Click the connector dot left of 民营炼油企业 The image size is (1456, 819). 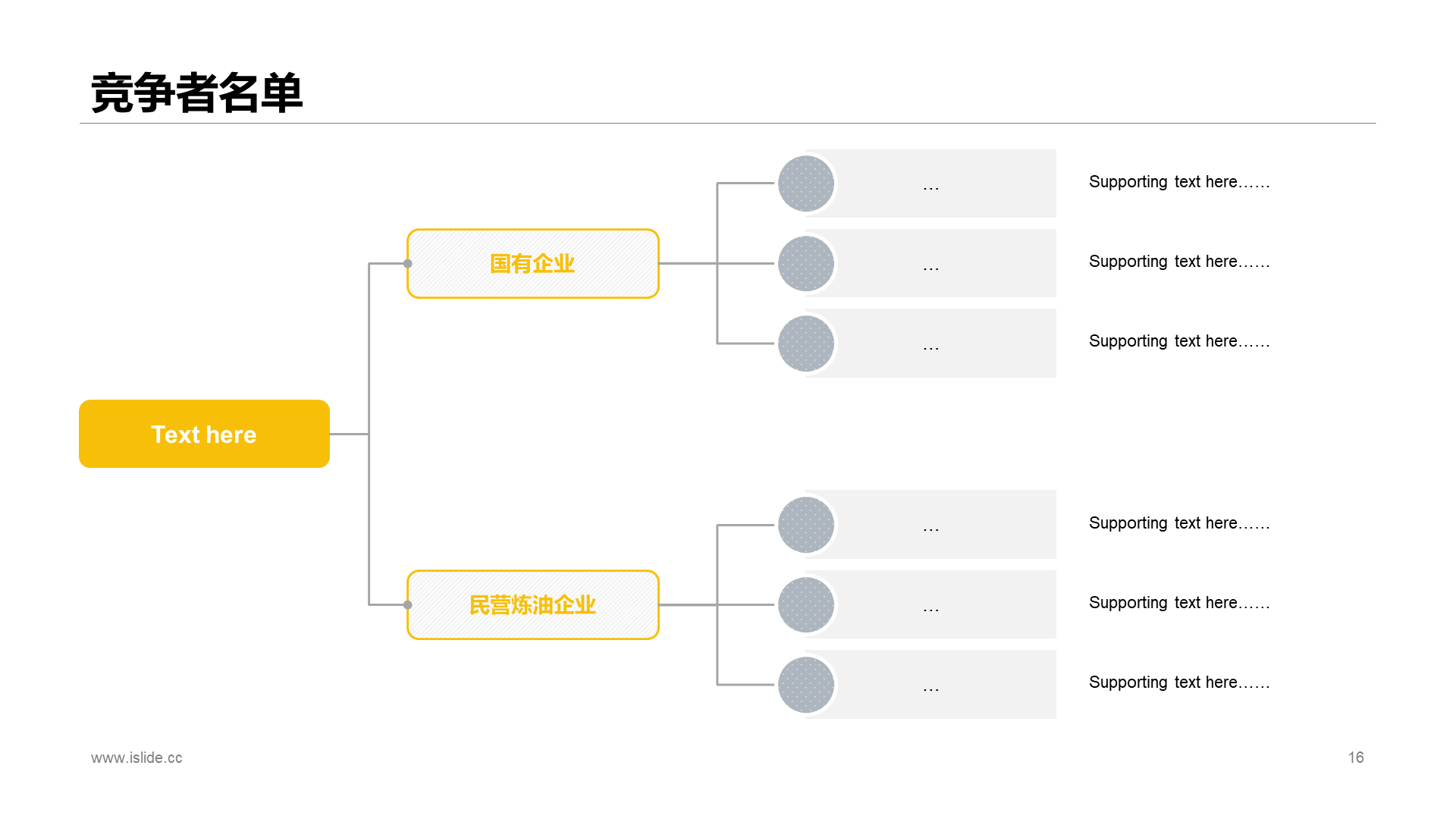(x=408, y=605)
